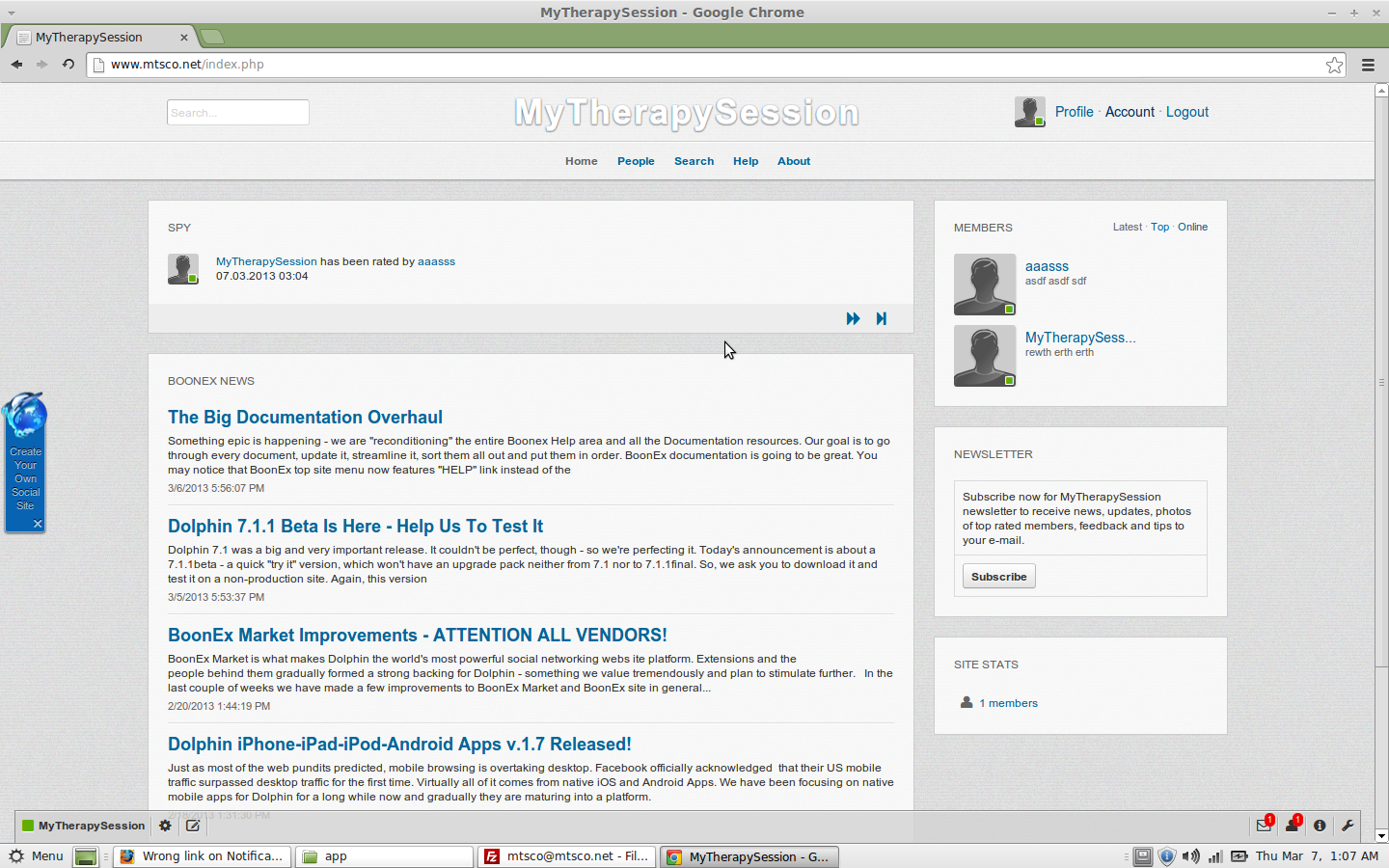The width and height of the screenshot is (1389, 868).
Task: Click the compose edit icon in member bar
Action: pyautogui.click(x=193, y=826)
